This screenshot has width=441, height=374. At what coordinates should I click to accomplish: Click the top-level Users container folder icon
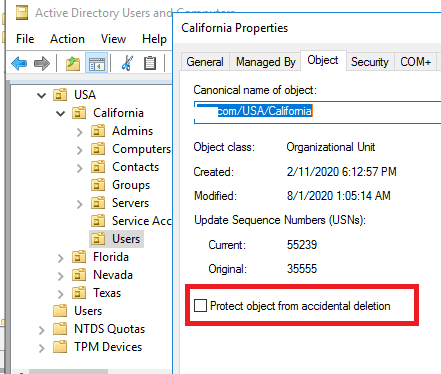click(60, 311)
